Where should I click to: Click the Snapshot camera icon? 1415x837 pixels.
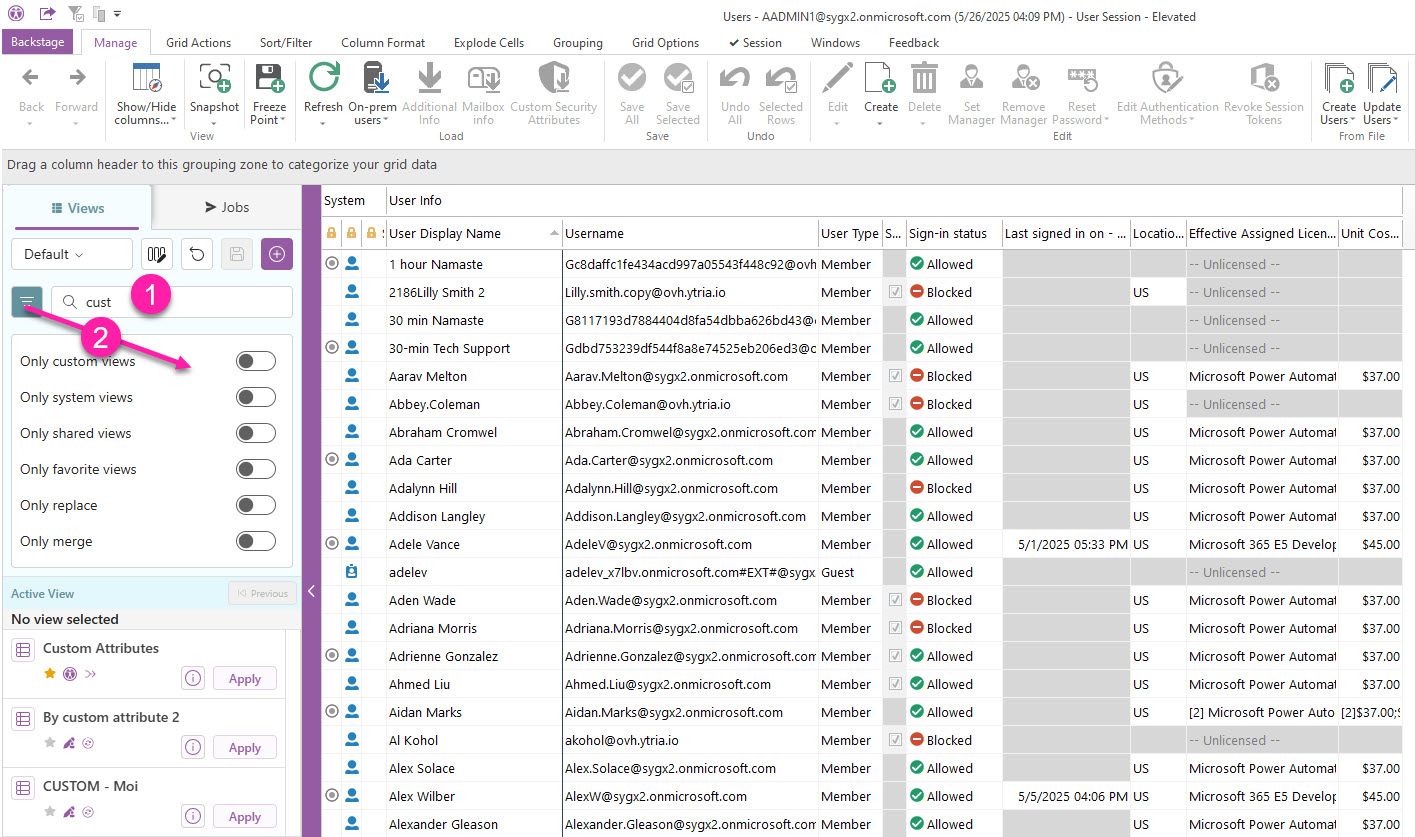click(x=214, y=79)
